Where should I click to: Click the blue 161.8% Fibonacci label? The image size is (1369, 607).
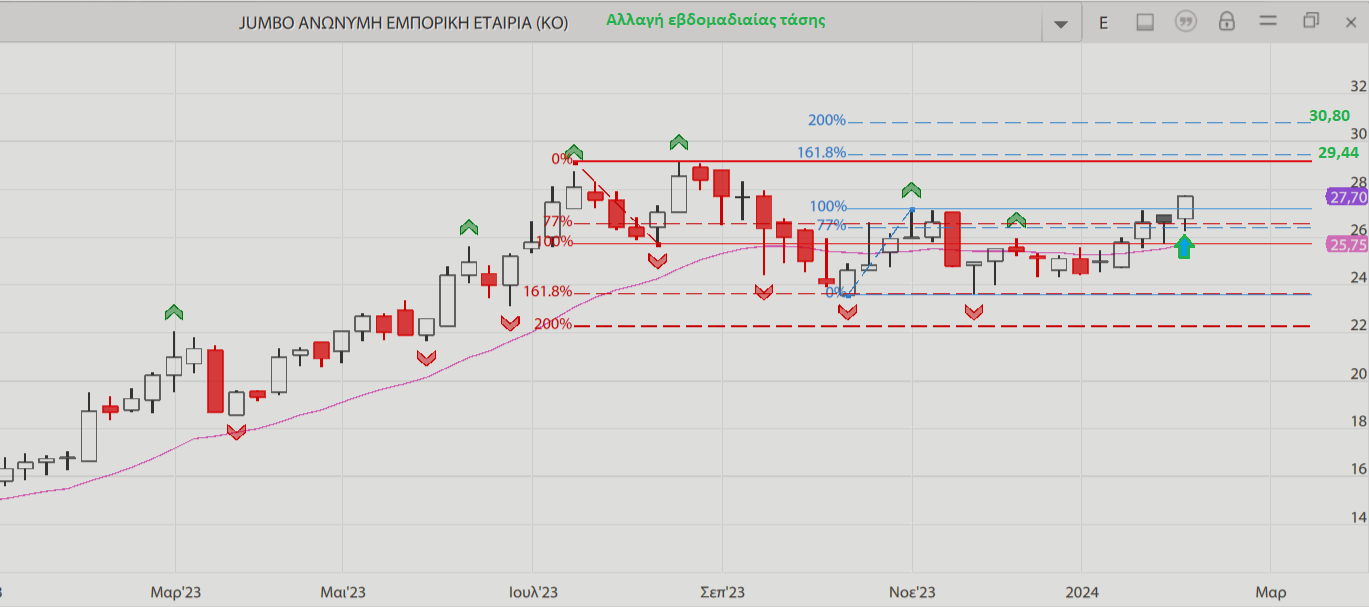pos(822,153)
